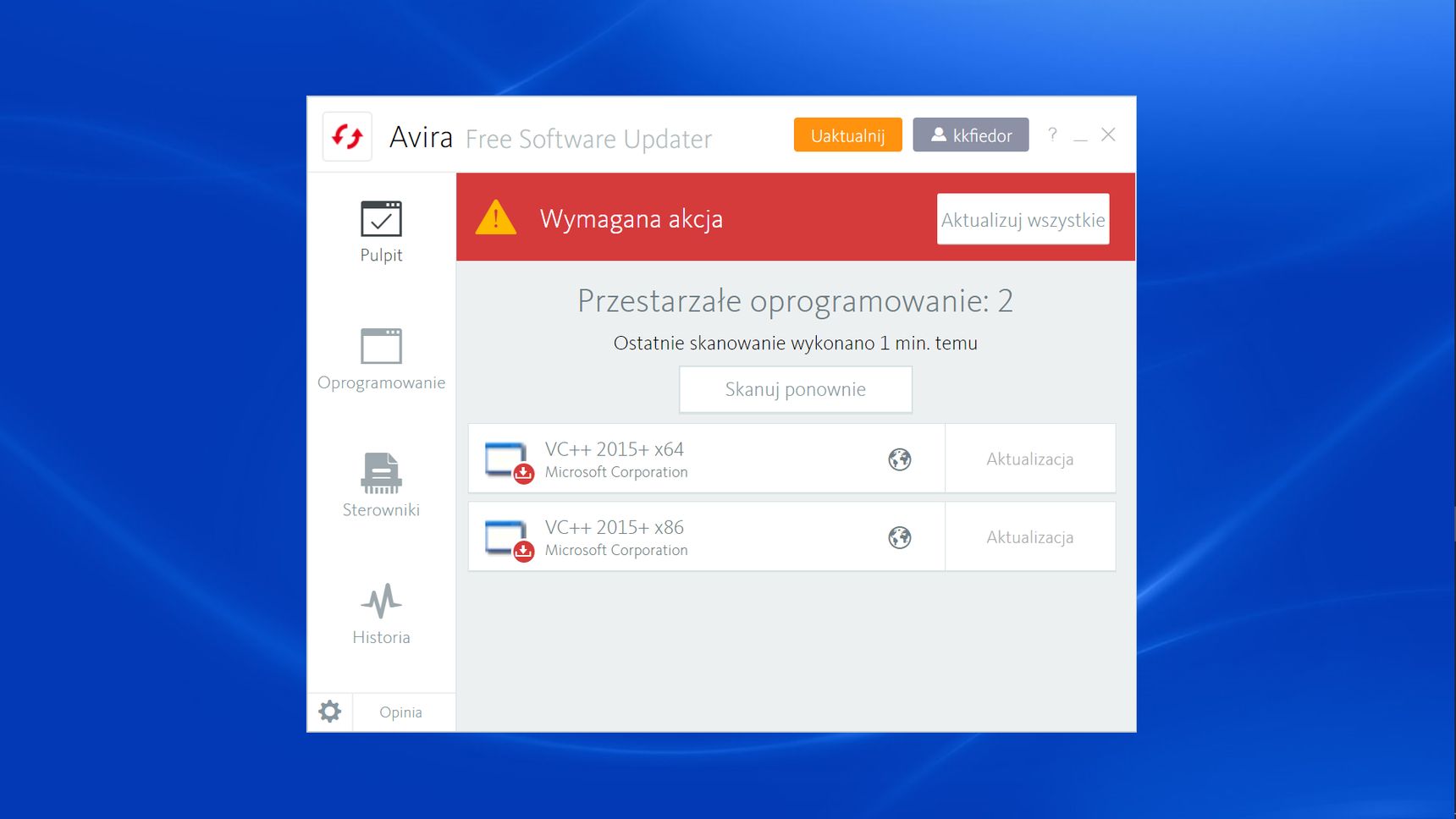Open the Pulpit dashboard view
The width and height of the screenshot is (1456, 819).
click(x=381, y=232)
